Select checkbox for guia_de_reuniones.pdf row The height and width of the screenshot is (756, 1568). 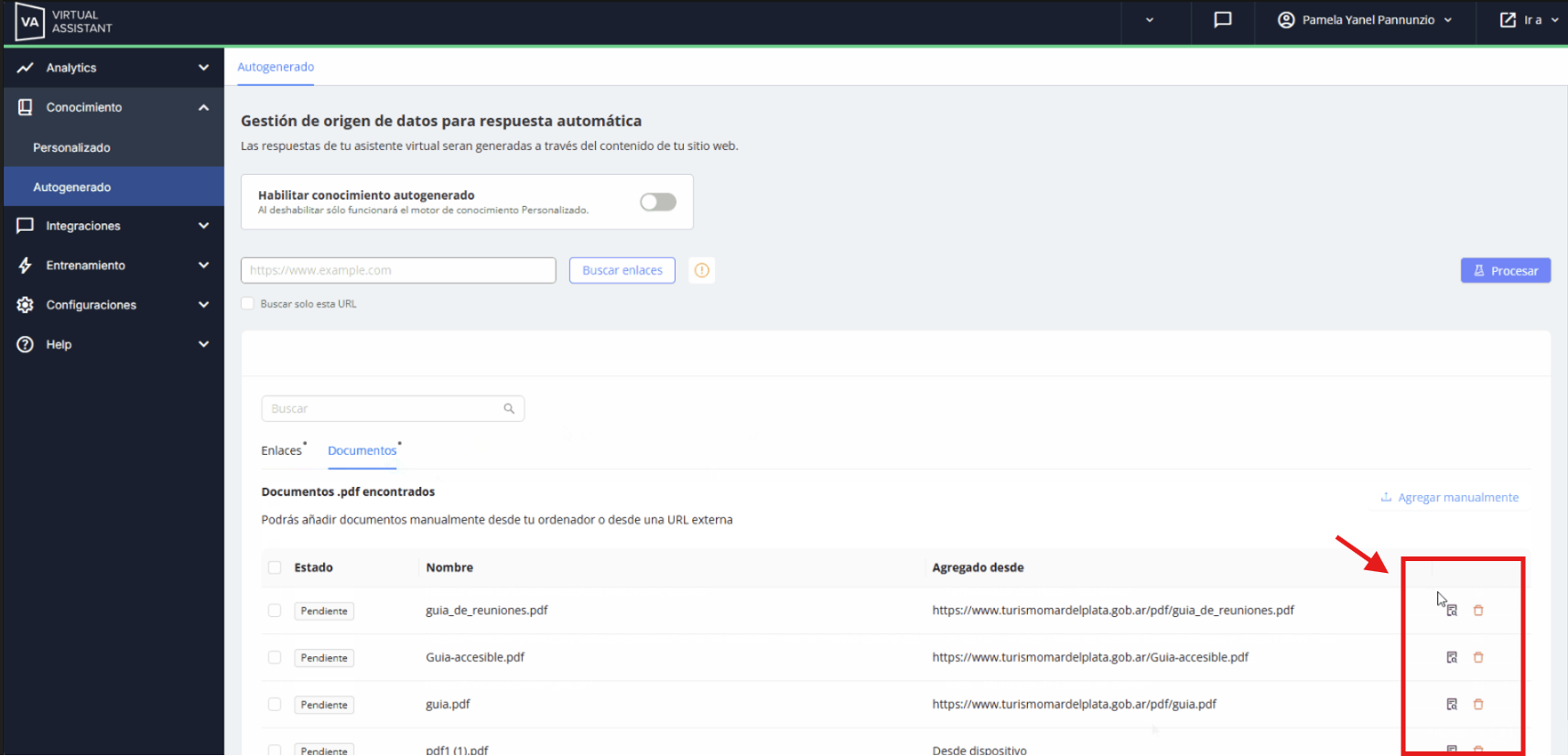click(275, 610)
